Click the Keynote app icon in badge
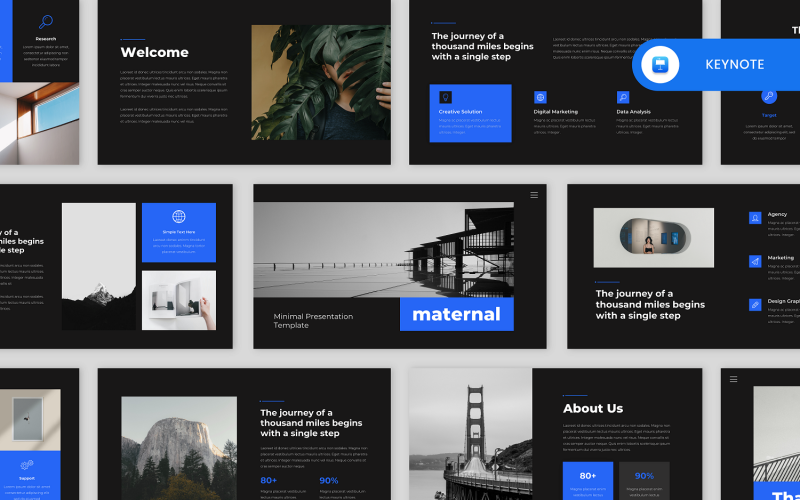800x500 pixels. [660, 64]
